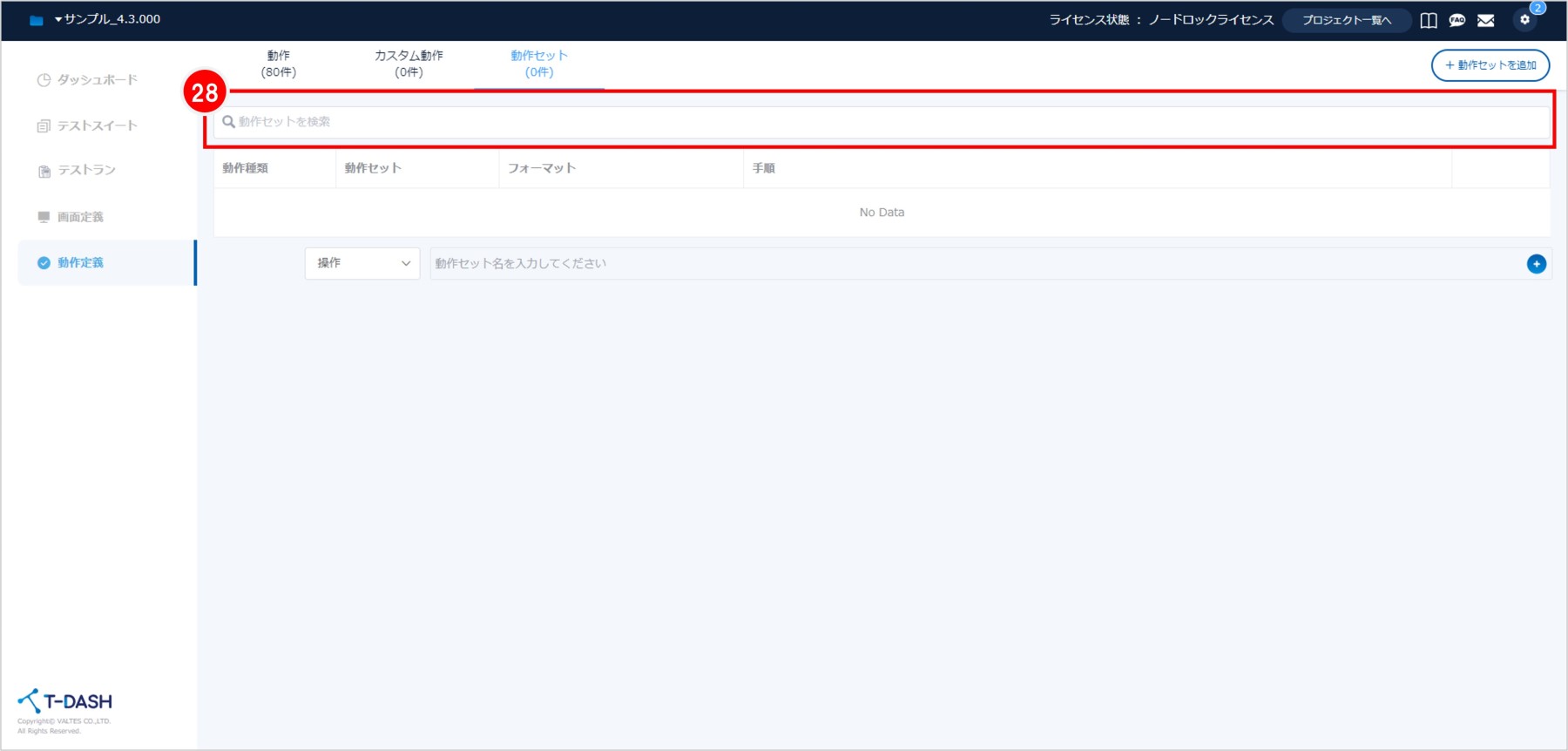Go to テストスイート in the sidebar

pos(97,125)
